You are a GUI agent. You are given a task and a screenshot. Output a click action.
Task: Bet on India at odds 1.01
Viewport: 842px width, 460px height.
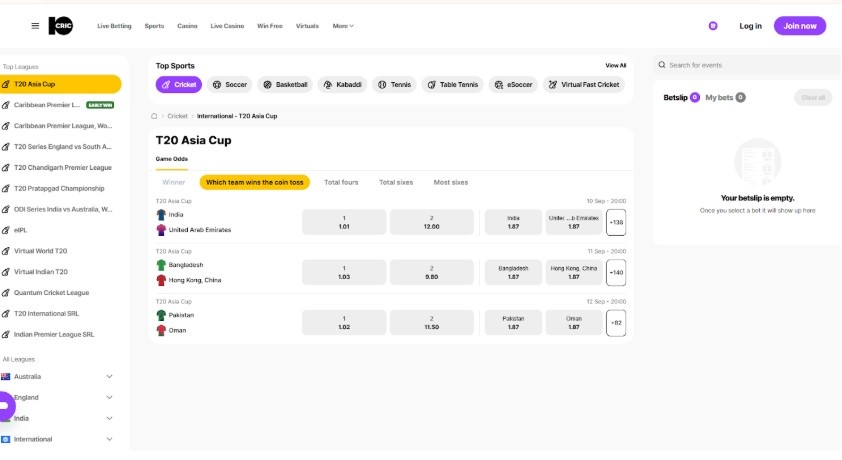(x=344, y=222)
